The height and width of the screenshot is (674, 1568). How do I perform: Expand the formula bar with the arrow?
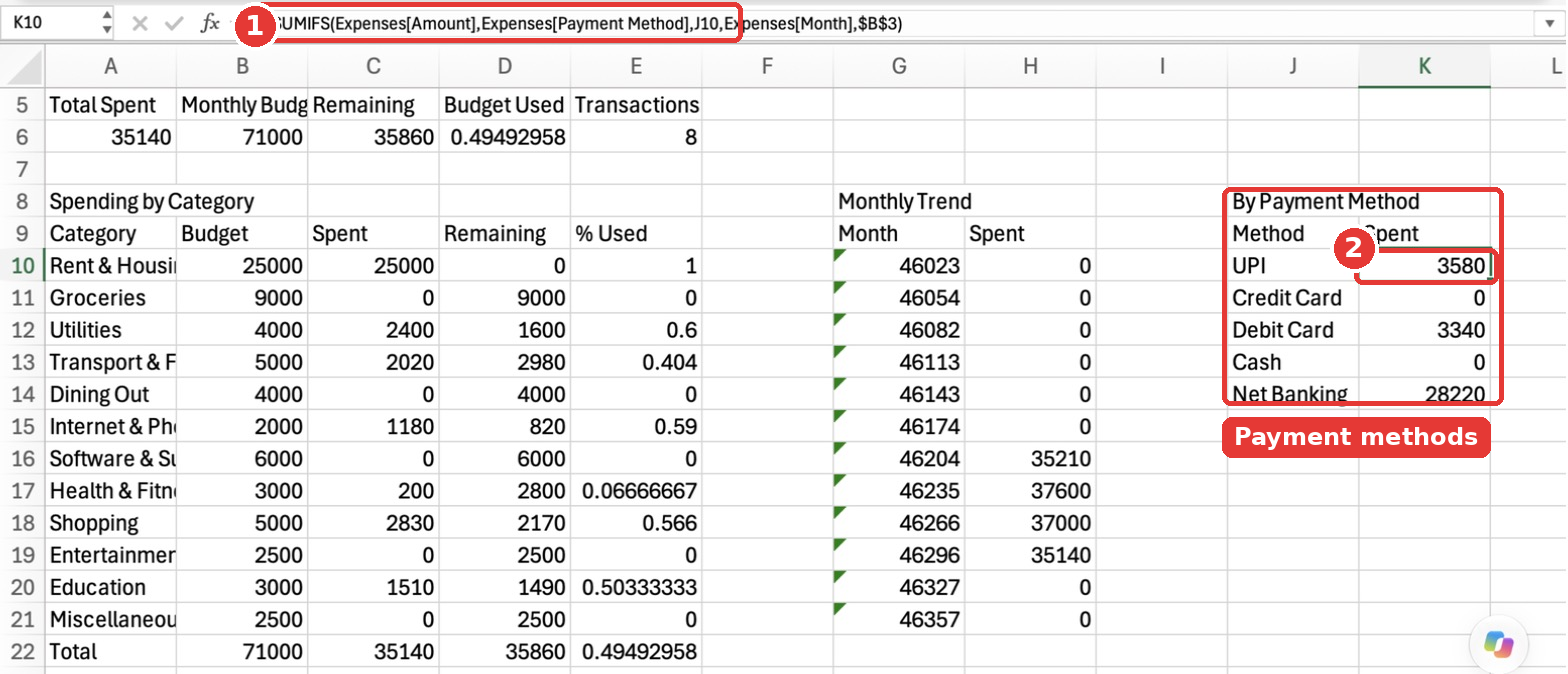tap(1549, 24)
